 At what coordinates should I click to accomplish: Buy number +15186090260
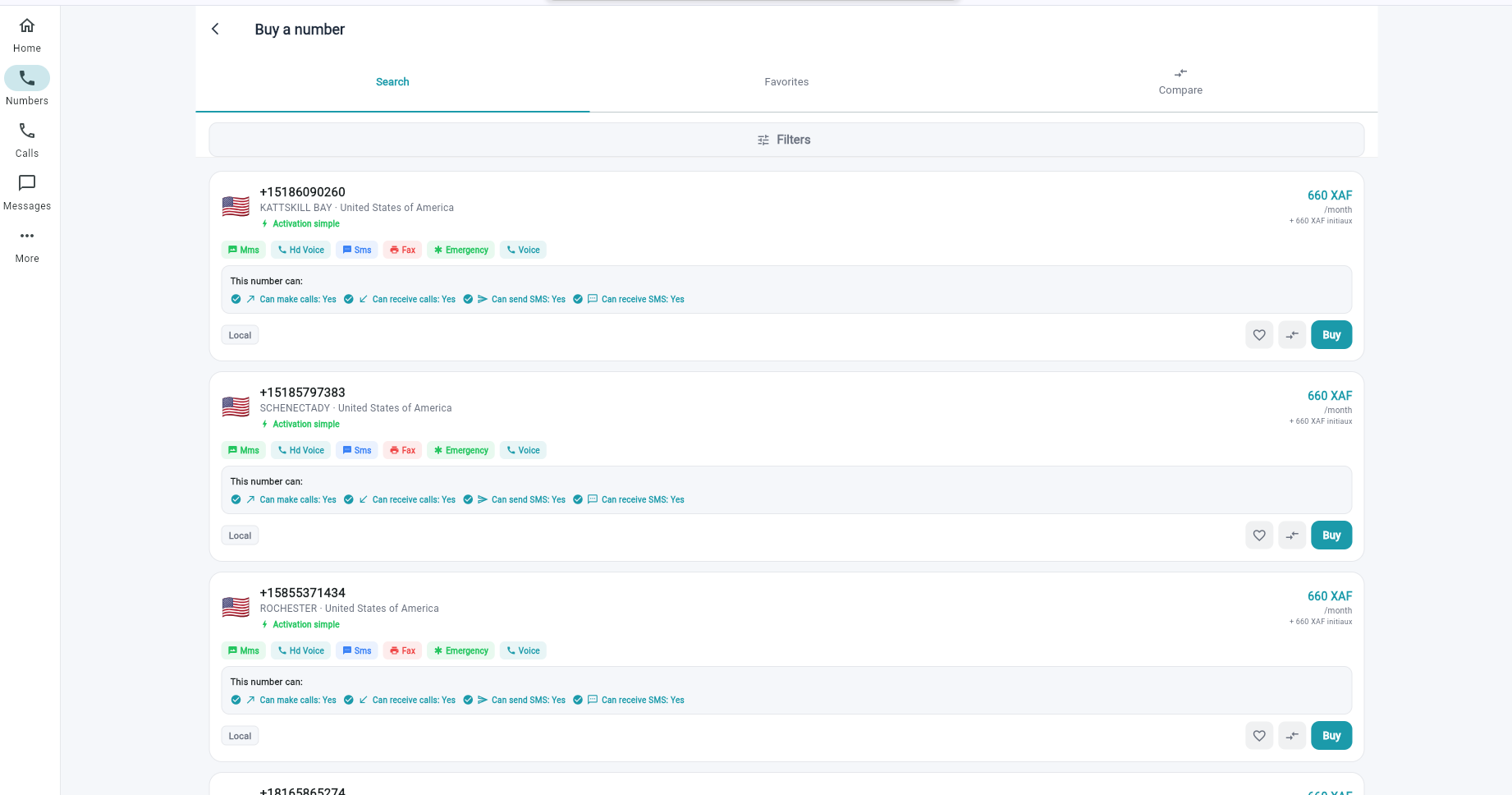[1331, 335]
